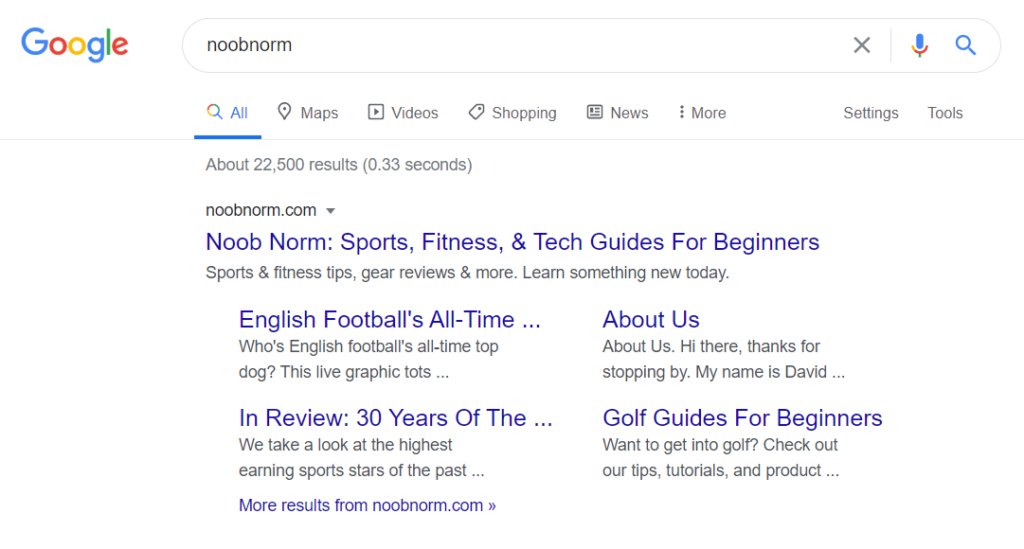Click the noobnorm.com URL text
The image size is (1024, 549).
point(261,210)
